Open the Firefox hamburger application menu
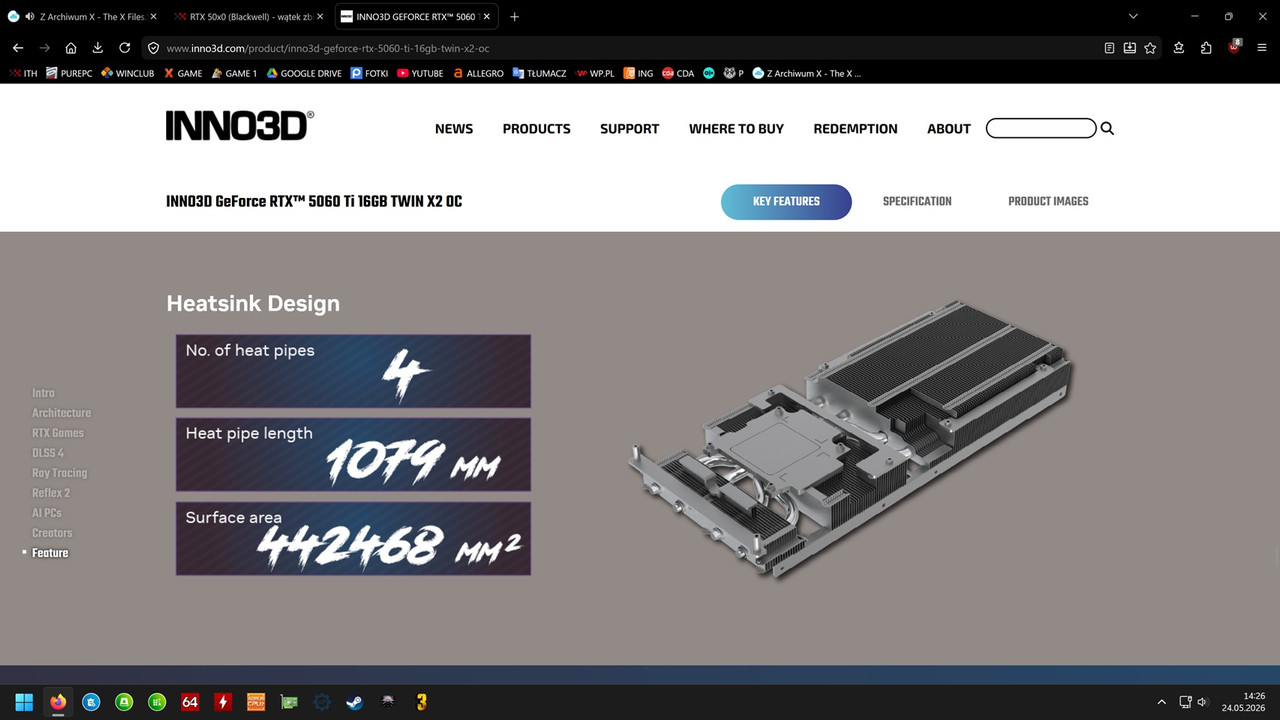 click(1262, 48)
